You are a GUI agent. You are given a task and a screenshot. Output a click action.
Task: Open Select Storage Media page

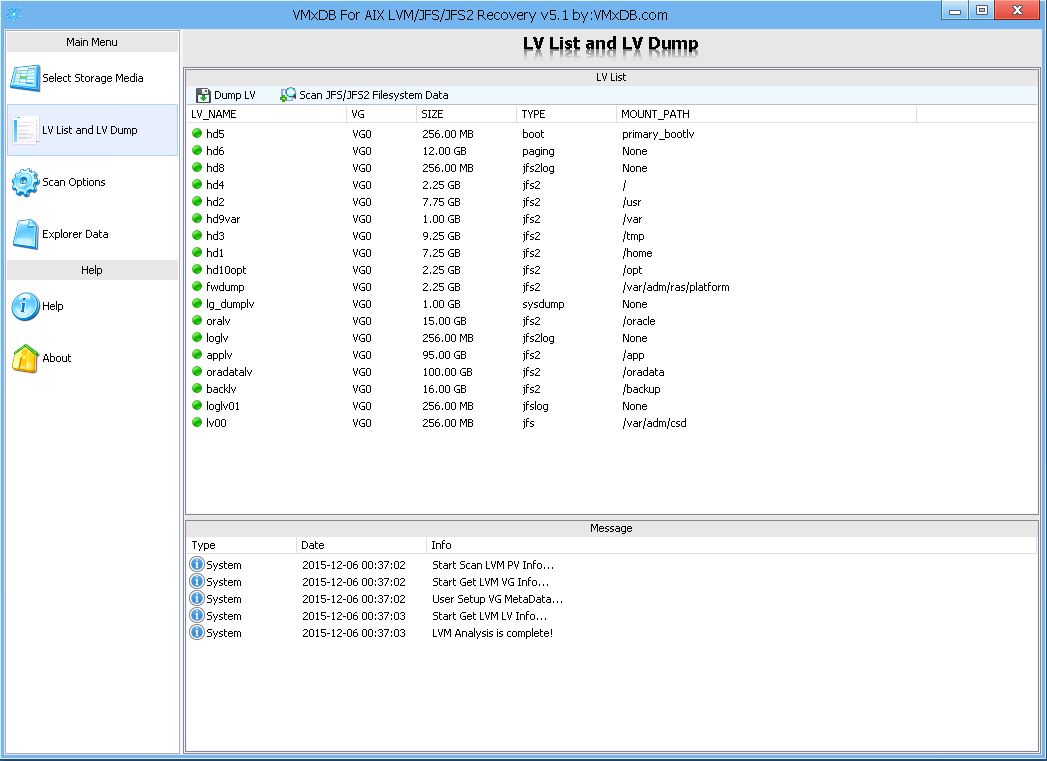(93, 78)
